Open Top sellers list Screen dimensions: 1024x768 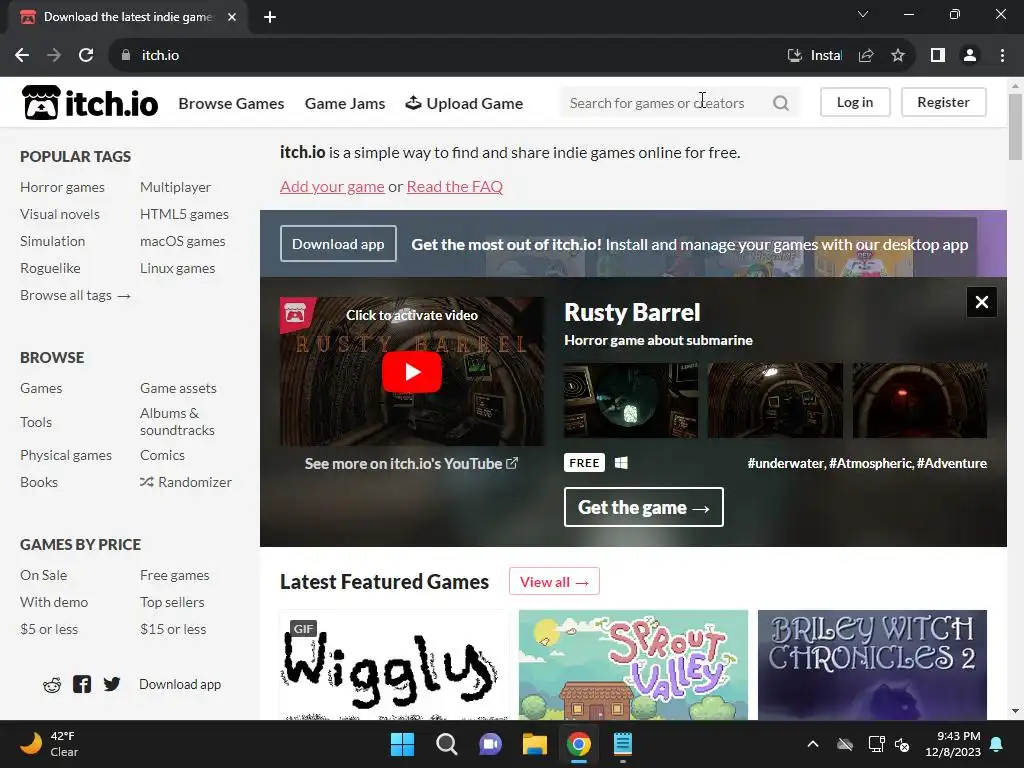(x=172, y=602)
